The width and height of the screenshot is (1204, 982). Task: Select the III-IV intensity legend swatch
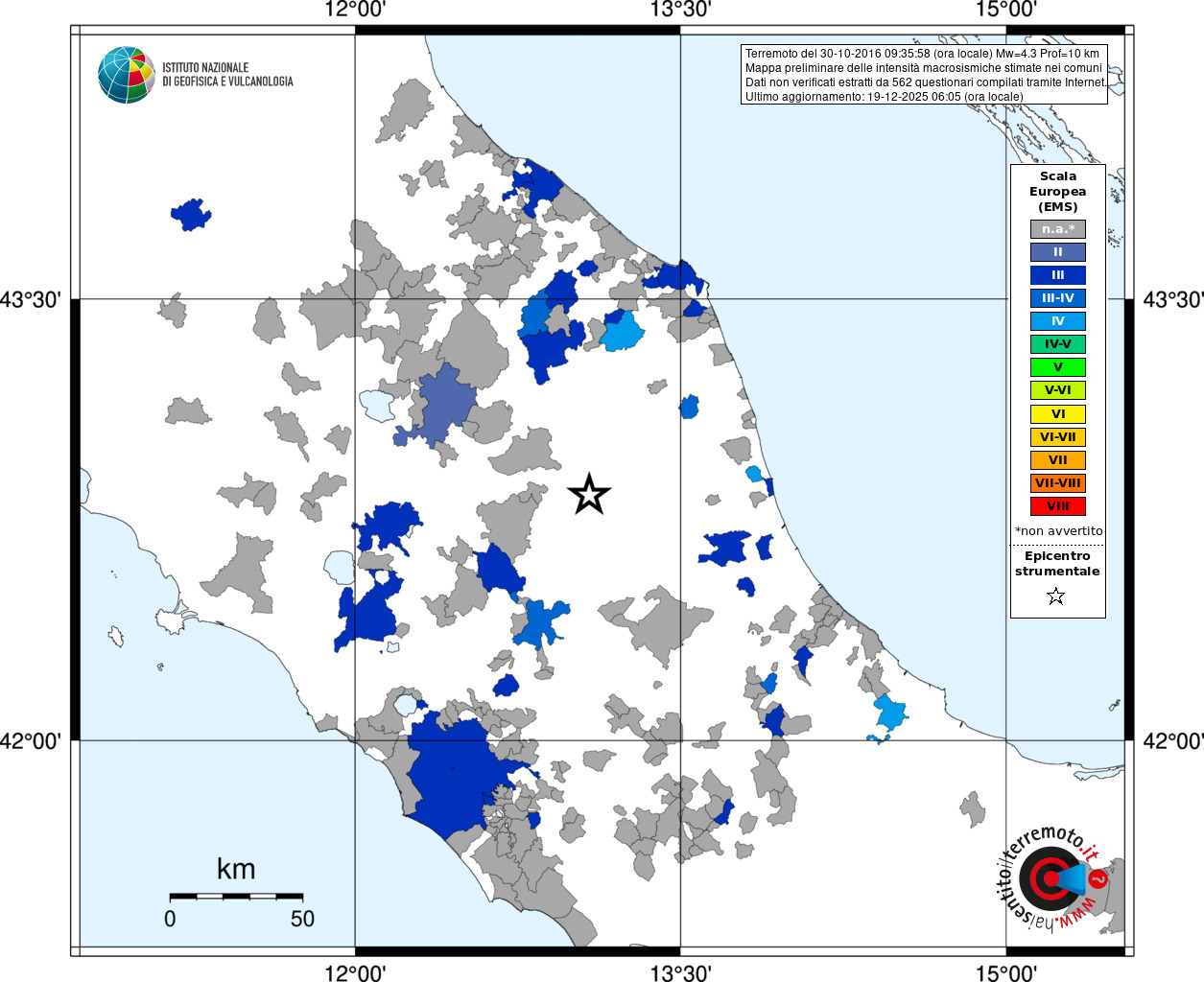[1058, 298]
